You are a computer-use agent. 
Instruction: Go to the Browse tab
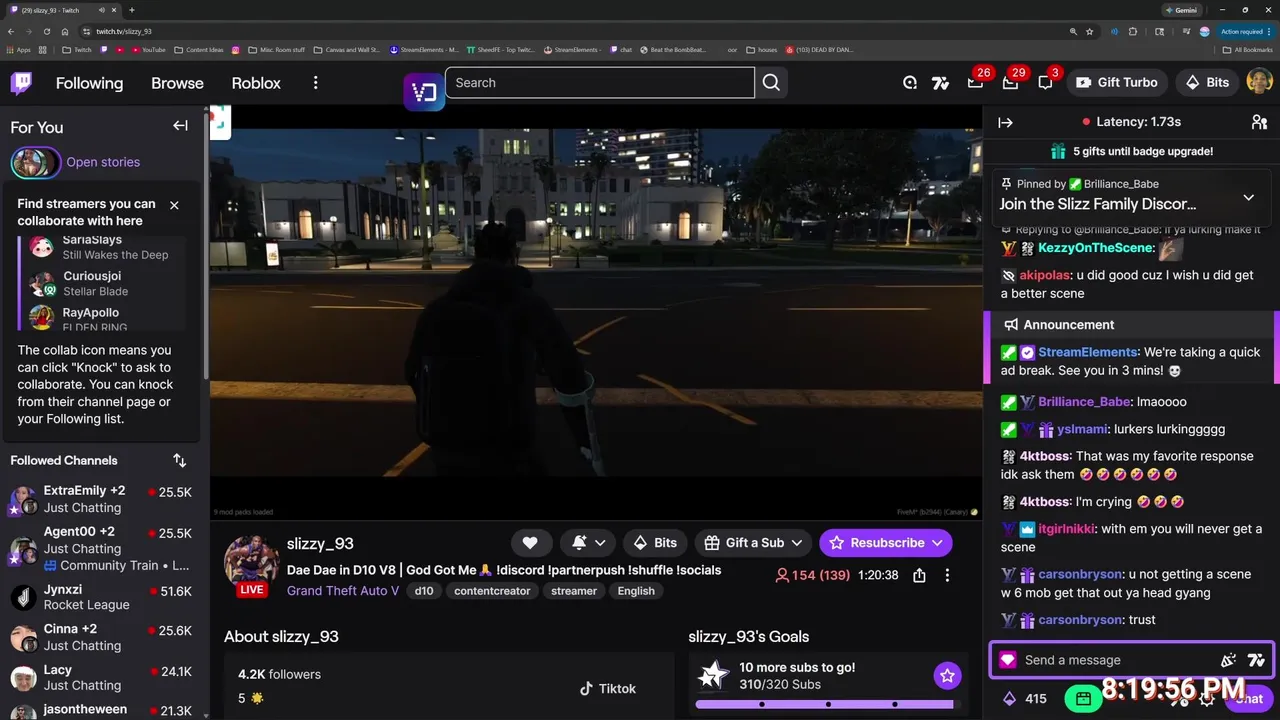click(x=177, y=83)
